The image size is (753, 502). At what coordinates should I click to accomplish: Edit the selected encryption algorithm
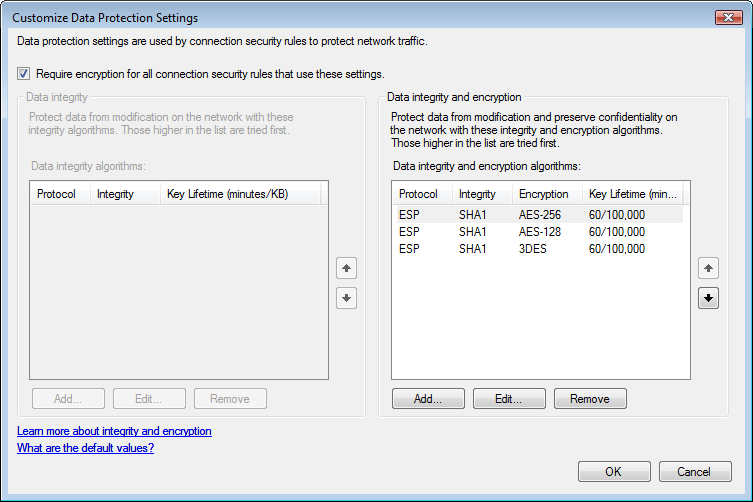(509, 399)
